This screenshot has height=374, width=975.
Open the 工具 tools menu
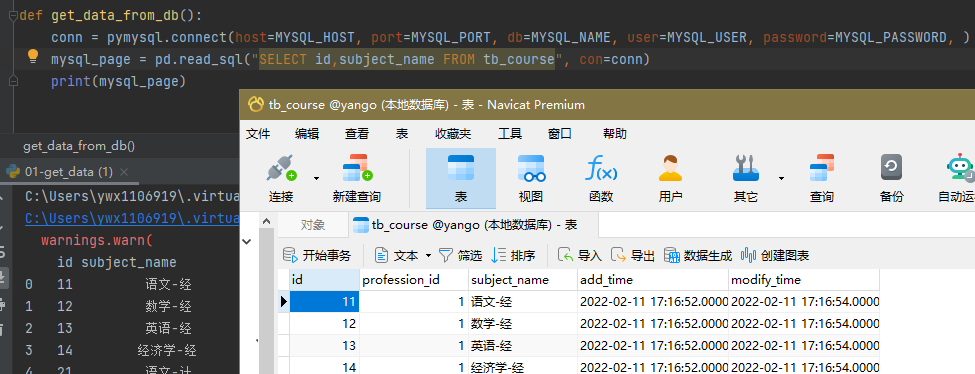coord(510,134)
